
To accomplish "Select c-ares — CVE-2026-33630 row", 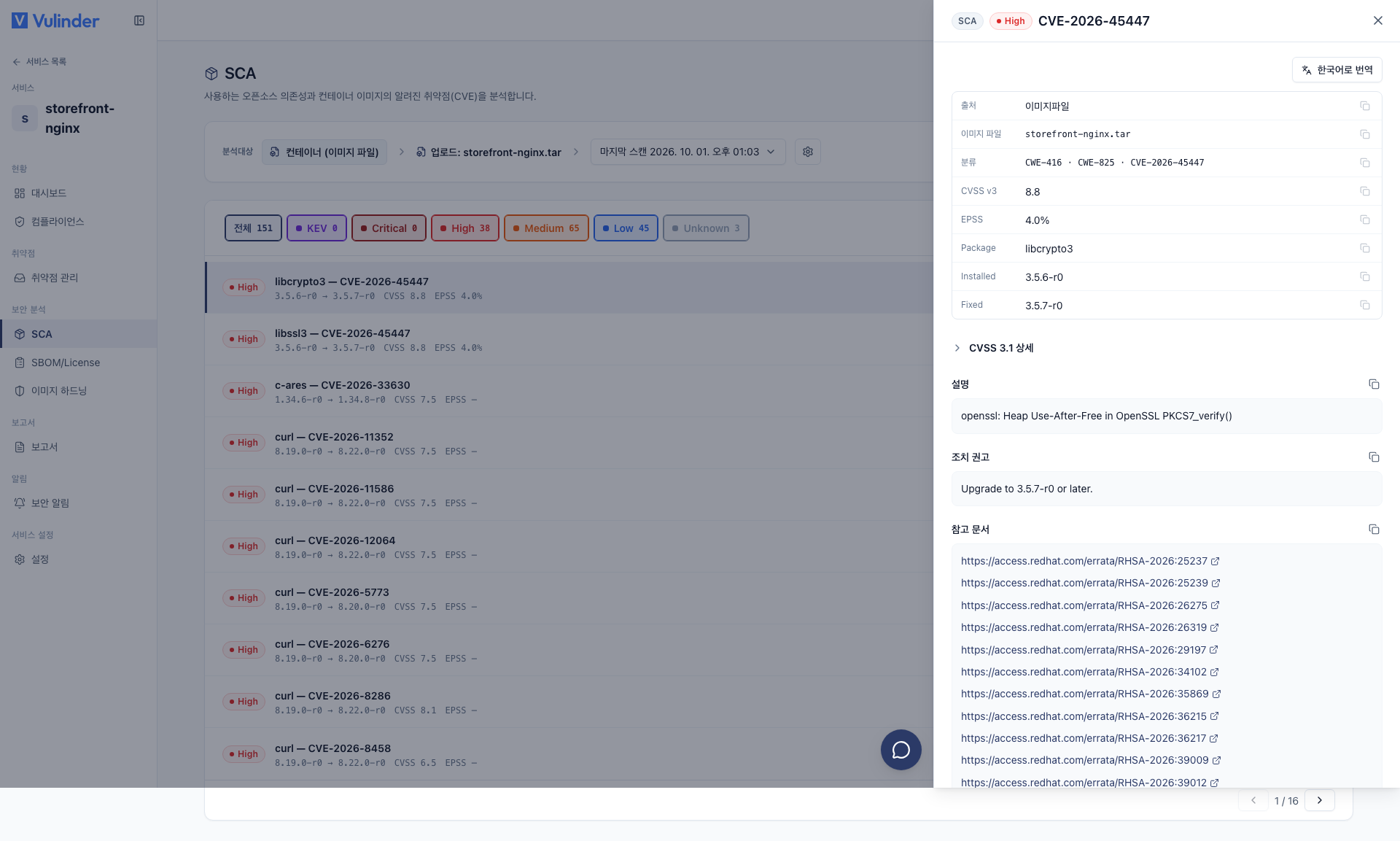I will [569, 391].
